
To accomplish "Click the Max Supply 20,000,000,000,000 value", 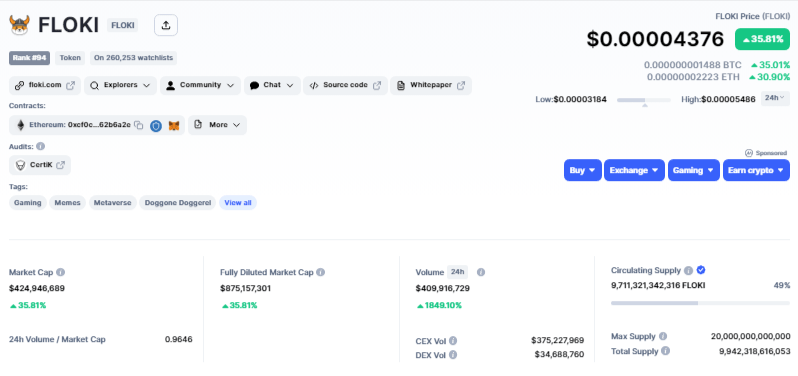I will [x=751, y=336].
